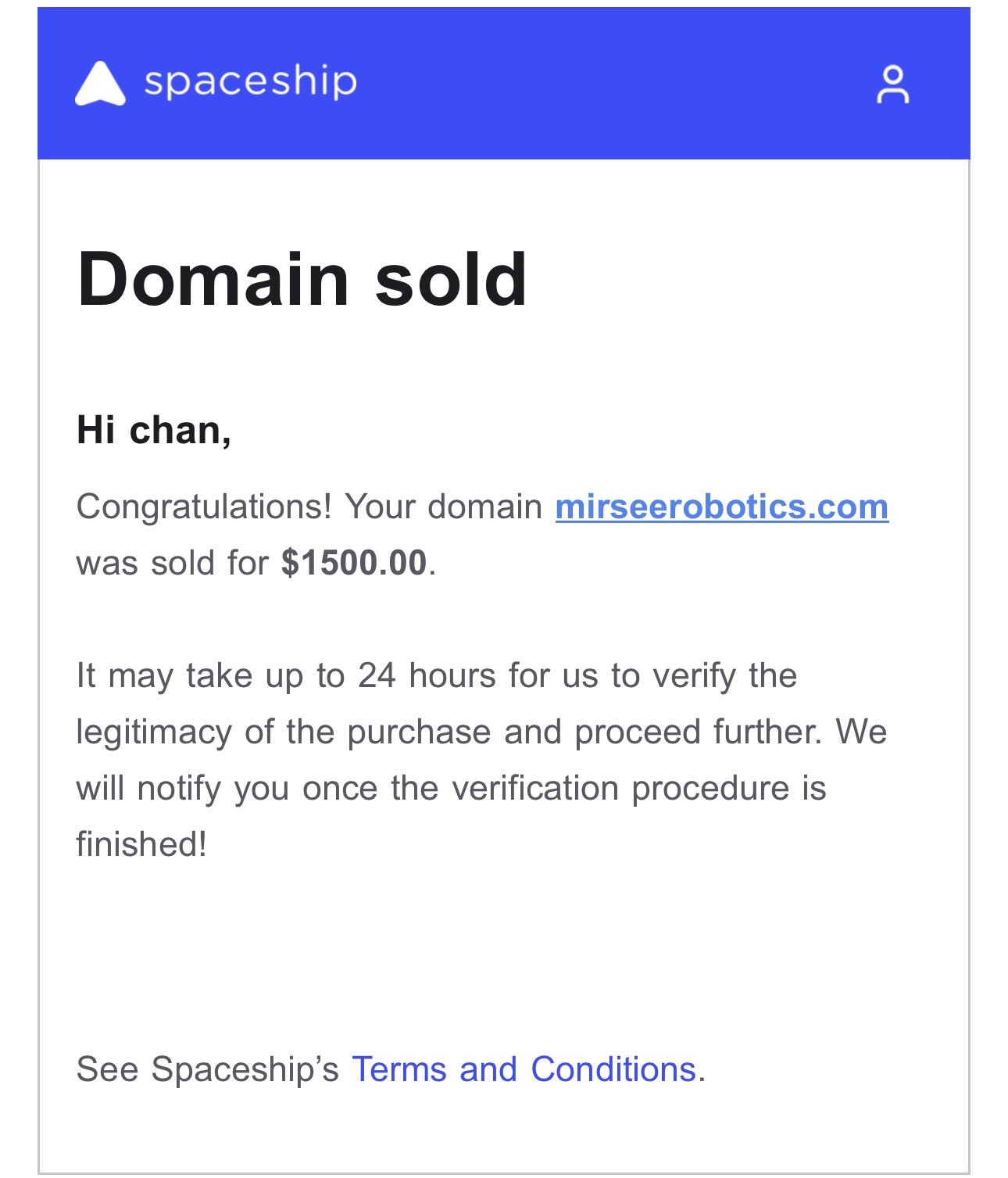
Task: Click the Spaceship rocket logo icon
Action: point(100,83)
